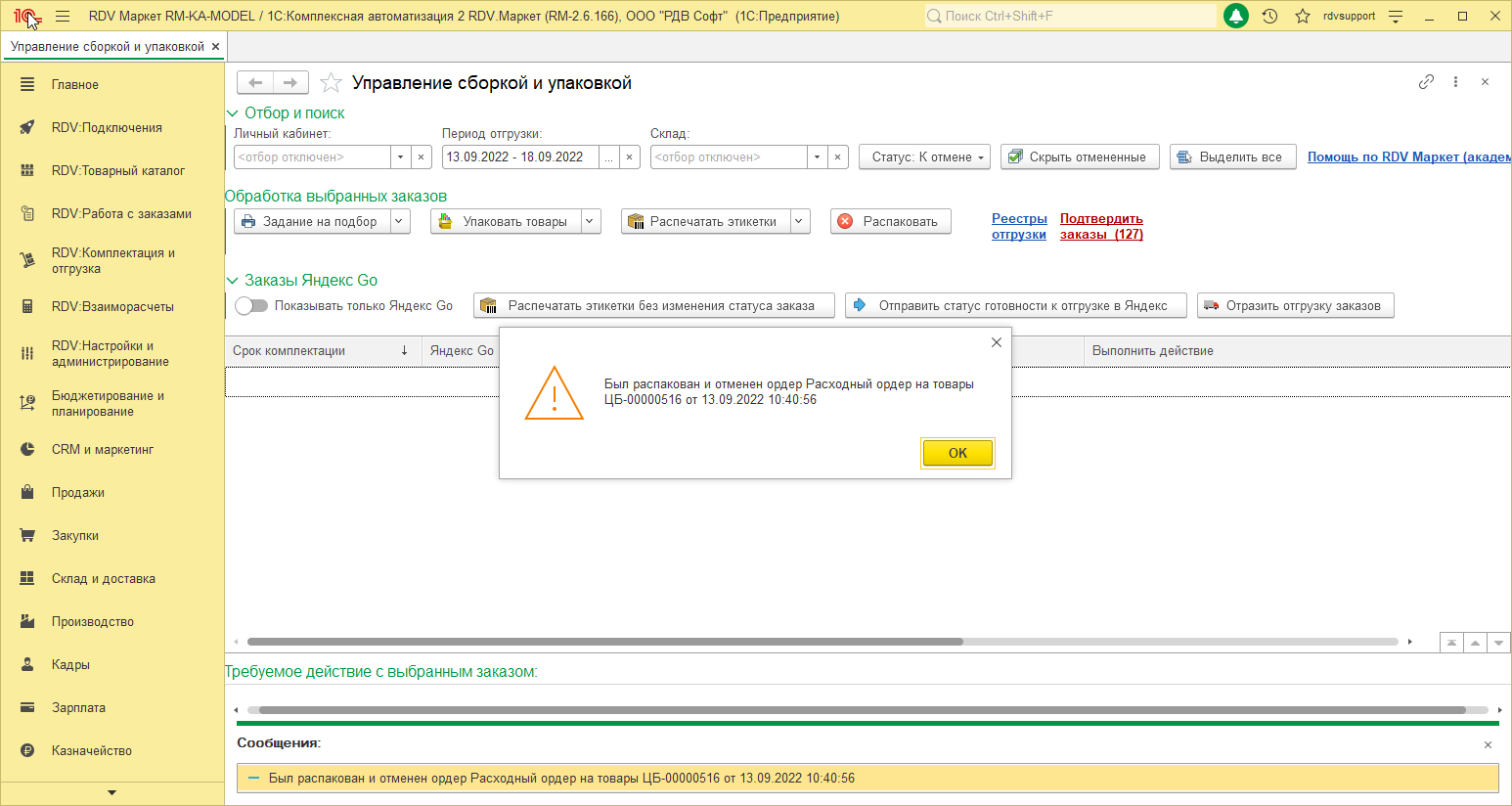Click the table scroll-down arrow button
1512x806 pixels.
[x=1498, y=643]
